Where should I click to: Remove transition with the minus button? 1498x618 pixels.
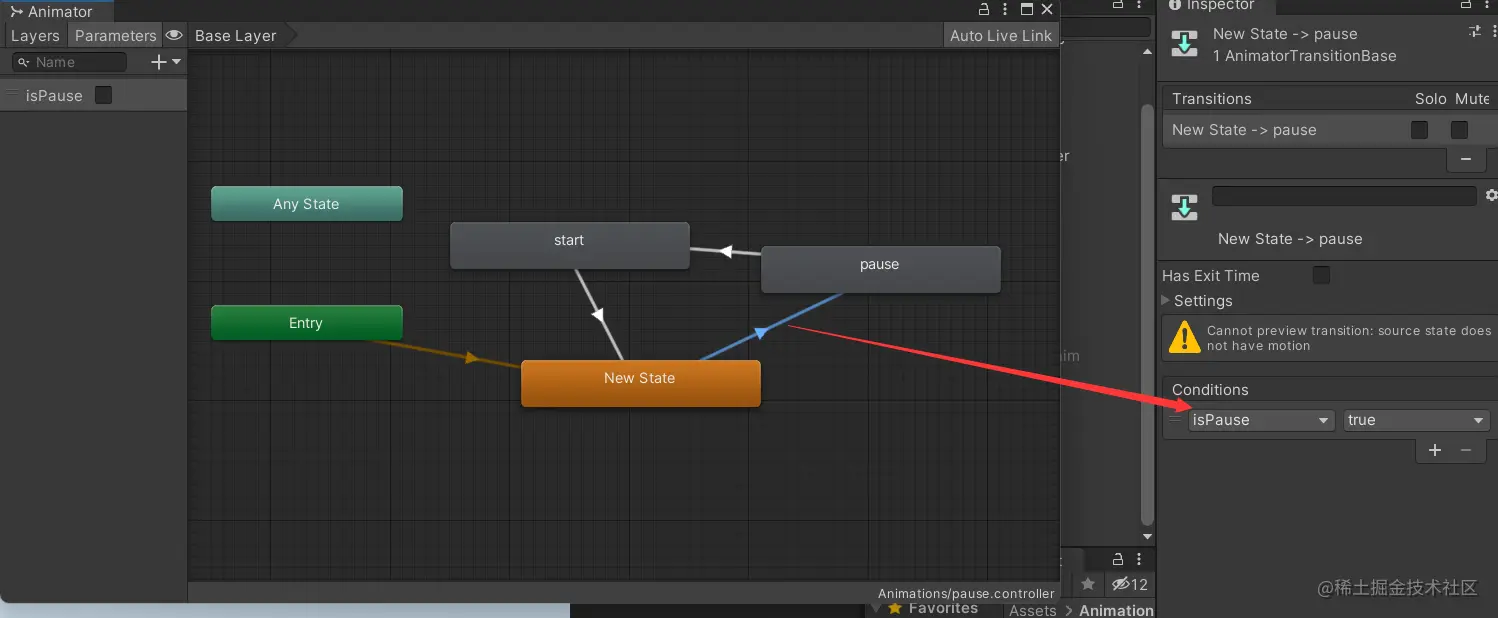tap(1466, 159)
